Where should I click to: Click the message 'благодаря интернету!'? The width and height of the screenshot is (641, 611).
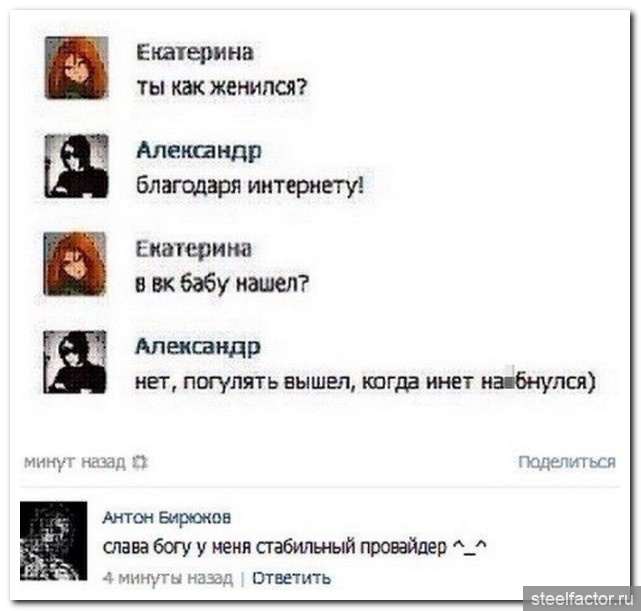(250, 186)
